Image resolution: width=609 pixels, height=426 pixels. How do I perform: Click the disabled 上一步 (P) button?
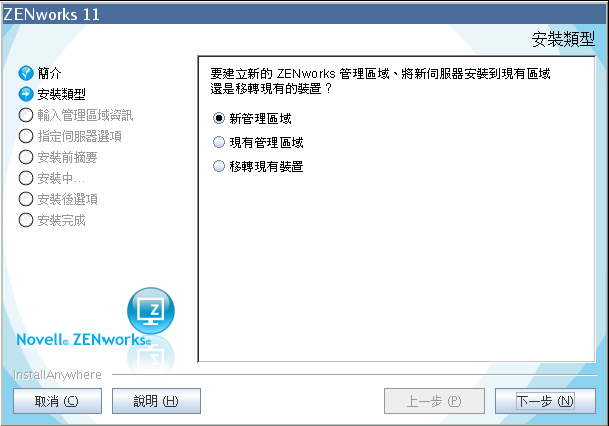[x=434, y=401]
